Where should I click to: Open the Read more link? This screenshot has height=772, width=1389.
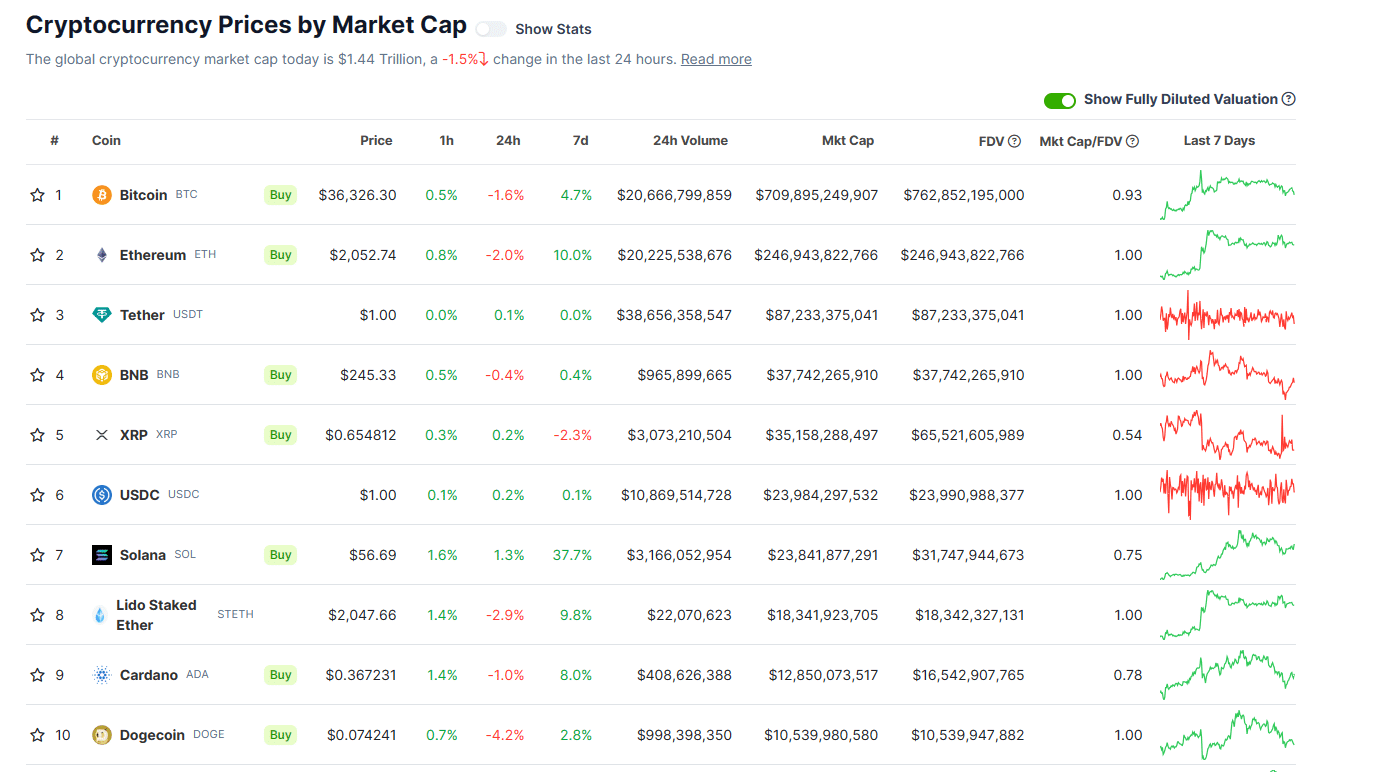tap(716, 59)
